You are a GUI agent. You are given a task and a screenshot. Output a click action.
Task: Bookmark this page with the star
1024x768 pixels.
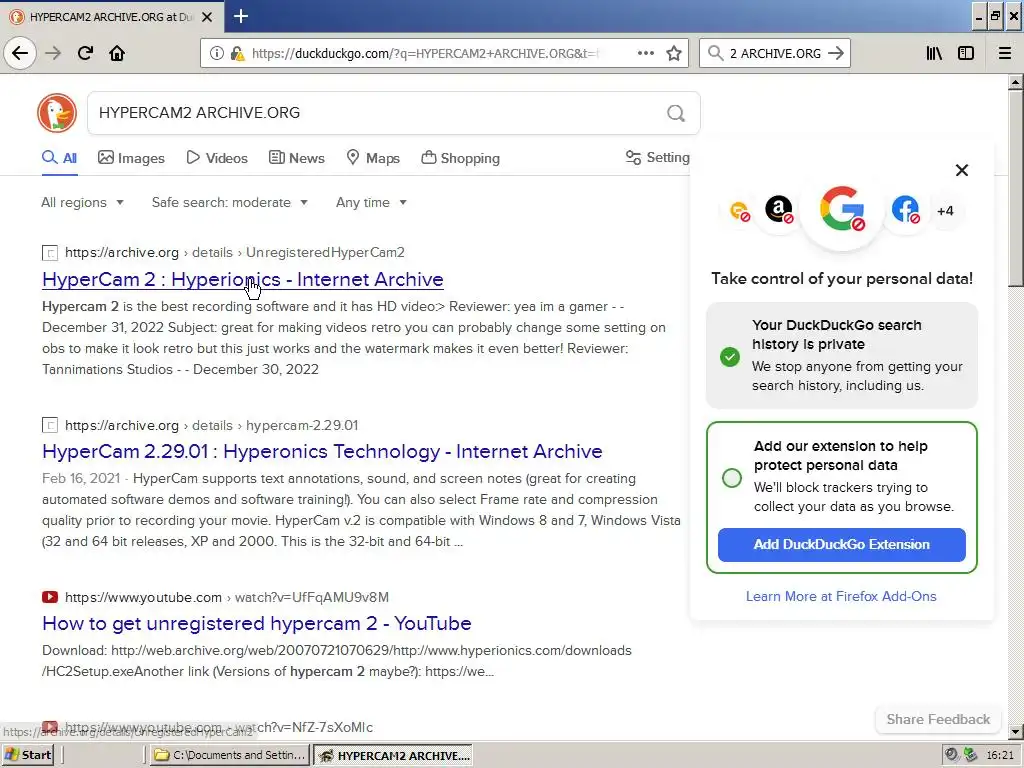pyautogui.click(x=674, y=53)
